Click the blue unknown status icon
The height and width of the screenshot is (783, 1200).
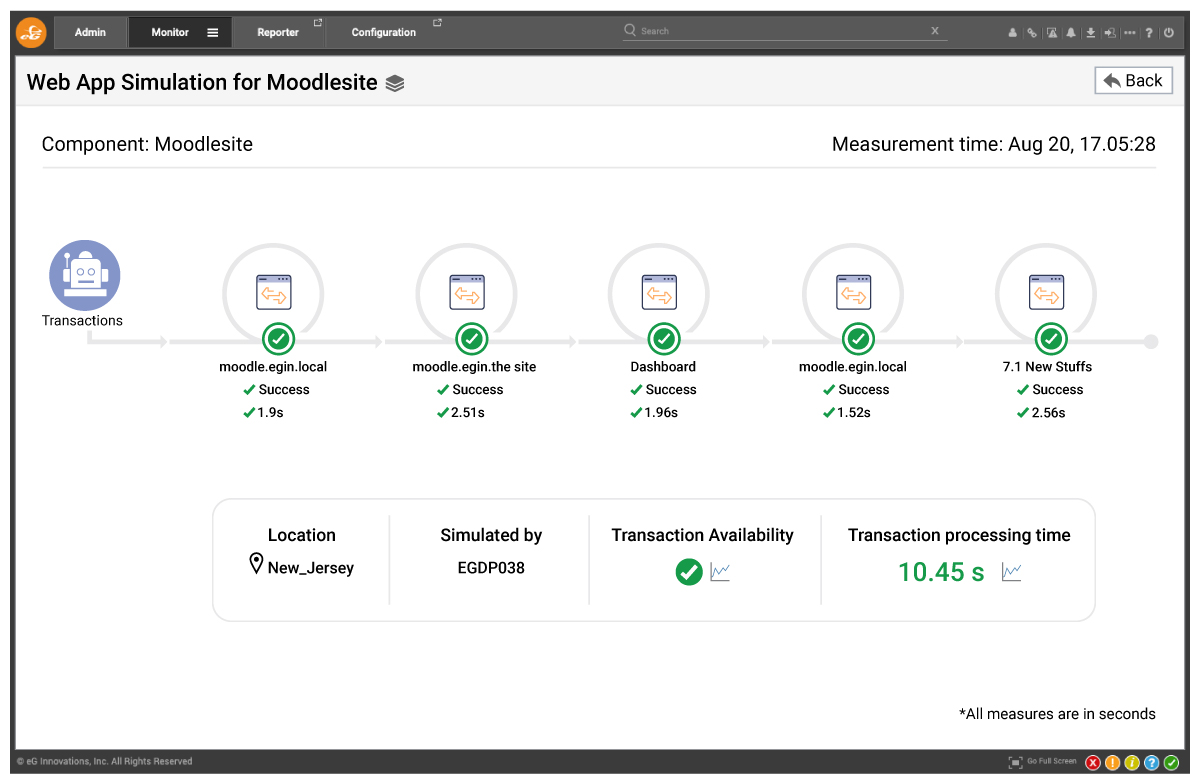coord(1152,763)
